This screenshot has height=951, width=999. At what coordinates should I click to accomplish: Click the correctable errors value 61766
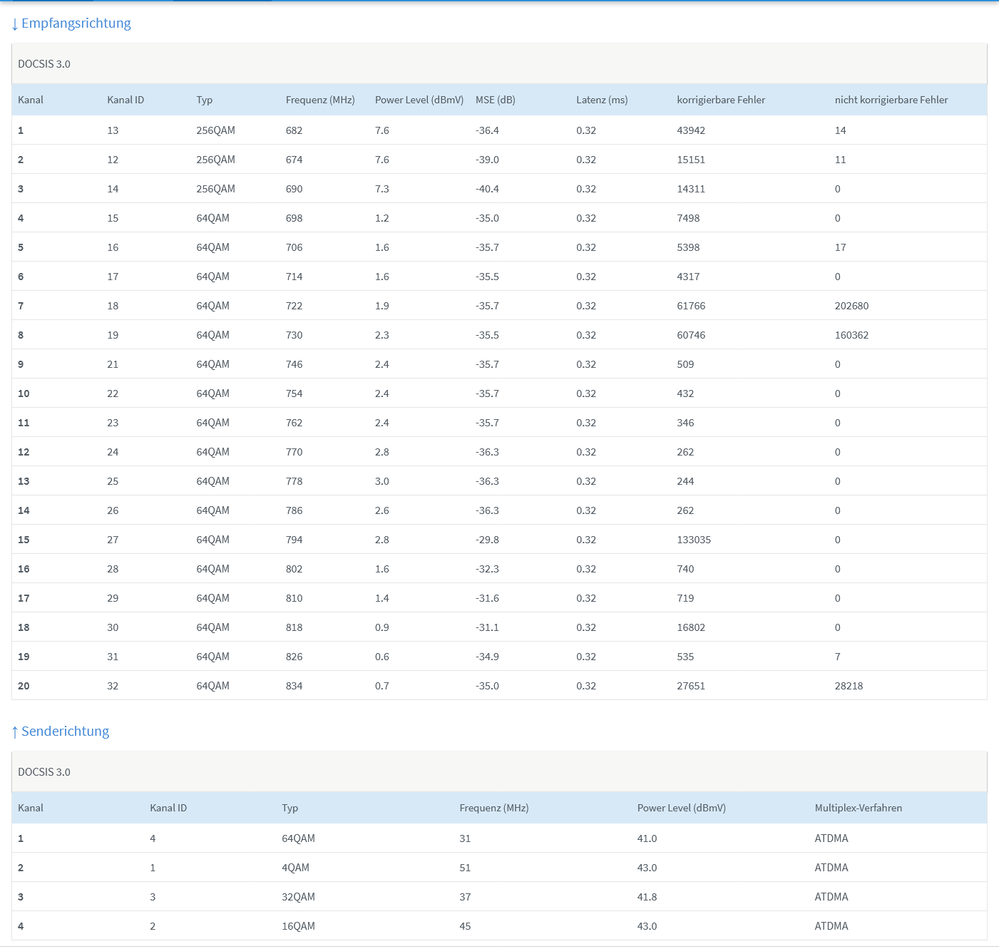click(x=691, y=306)
